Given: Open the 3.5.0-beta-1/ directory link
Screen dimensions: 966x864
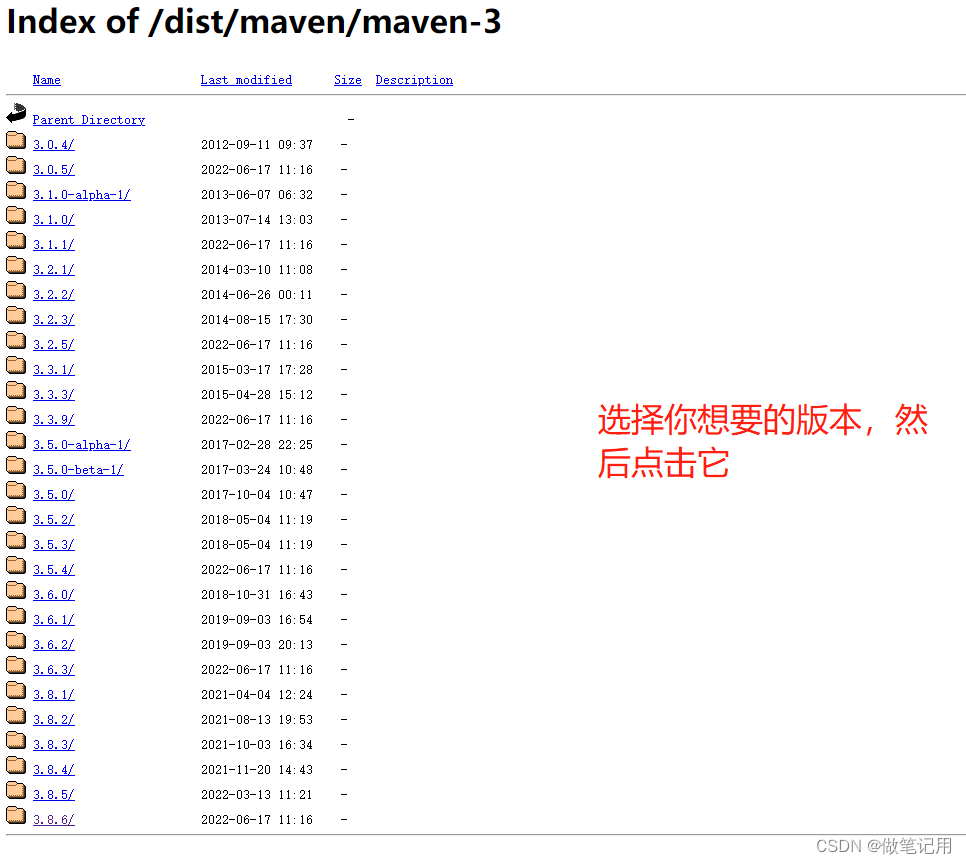Looking at the screenshot, I should [78, 470].
